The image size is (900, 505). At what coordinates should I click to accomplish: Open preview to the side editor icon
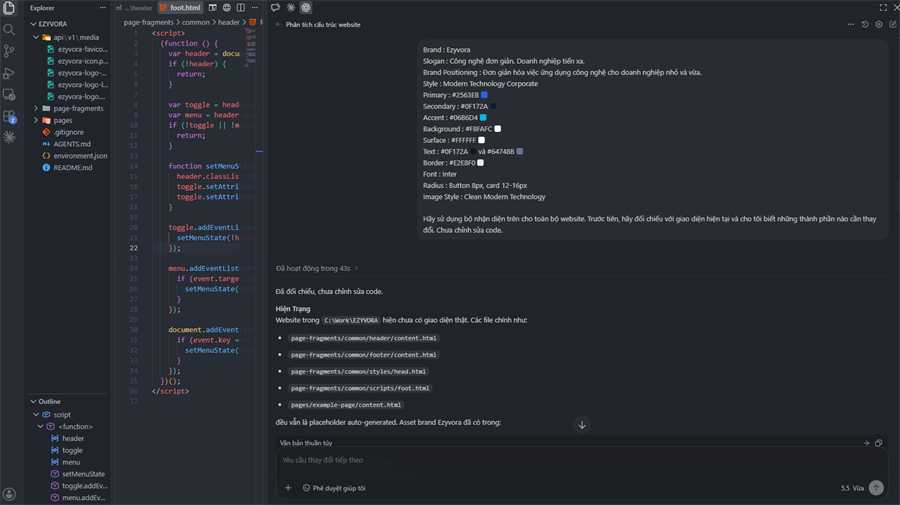[212, 8]
